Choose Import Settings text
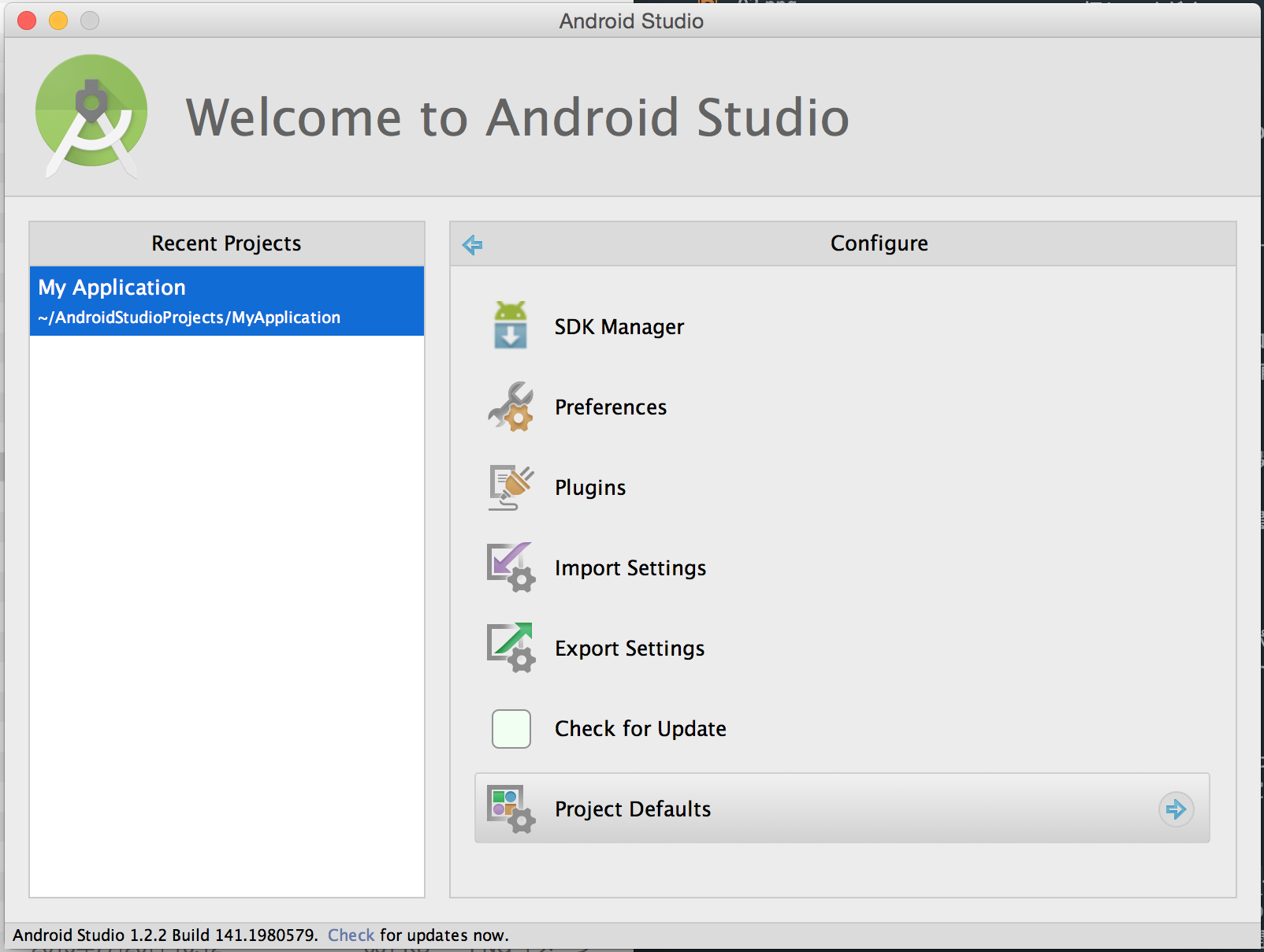This screenshot has height=952, width=1264. (630, 568)
